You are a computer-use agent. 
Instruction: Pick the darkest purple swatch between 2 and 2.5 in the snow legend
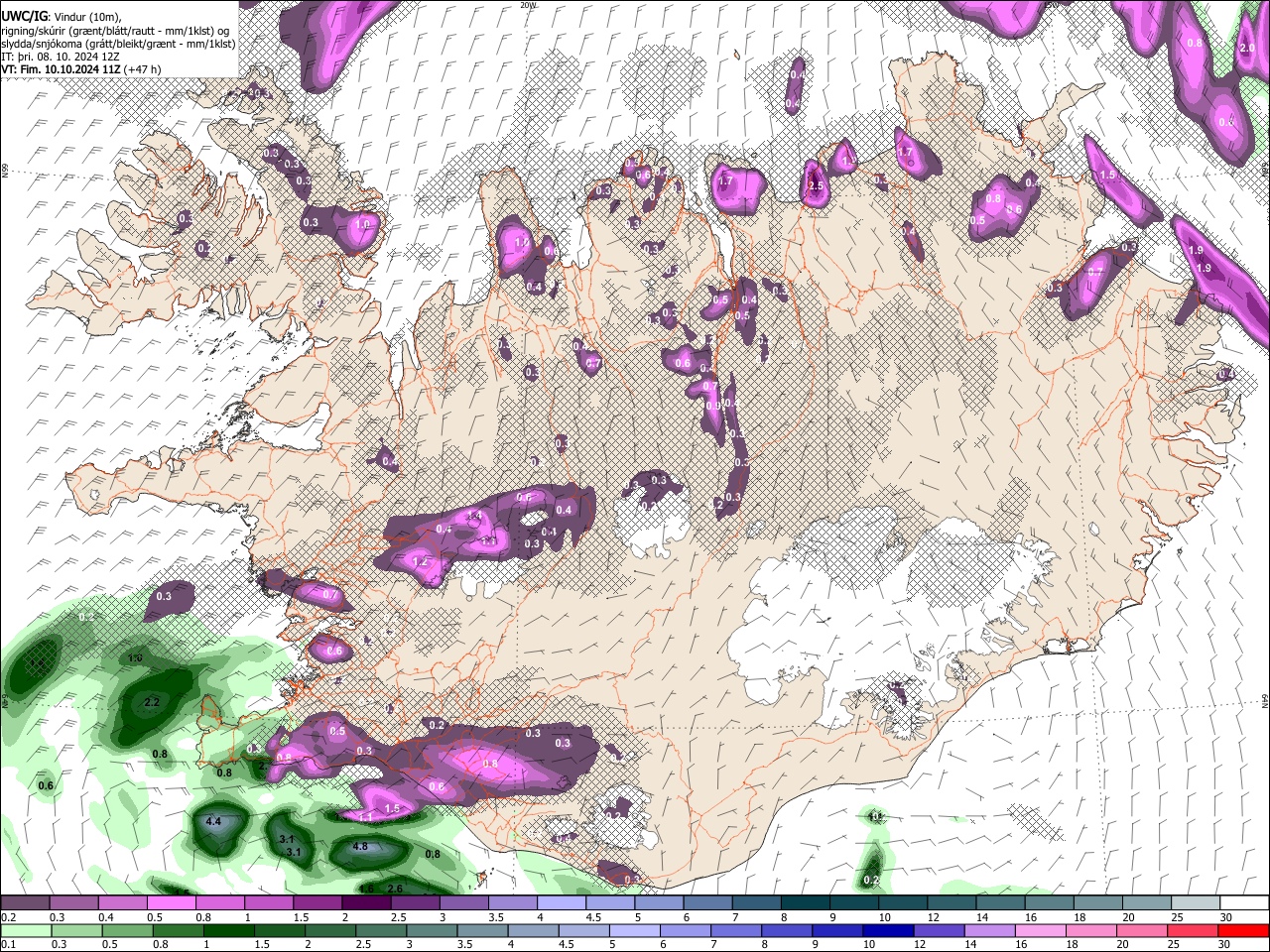366,903
